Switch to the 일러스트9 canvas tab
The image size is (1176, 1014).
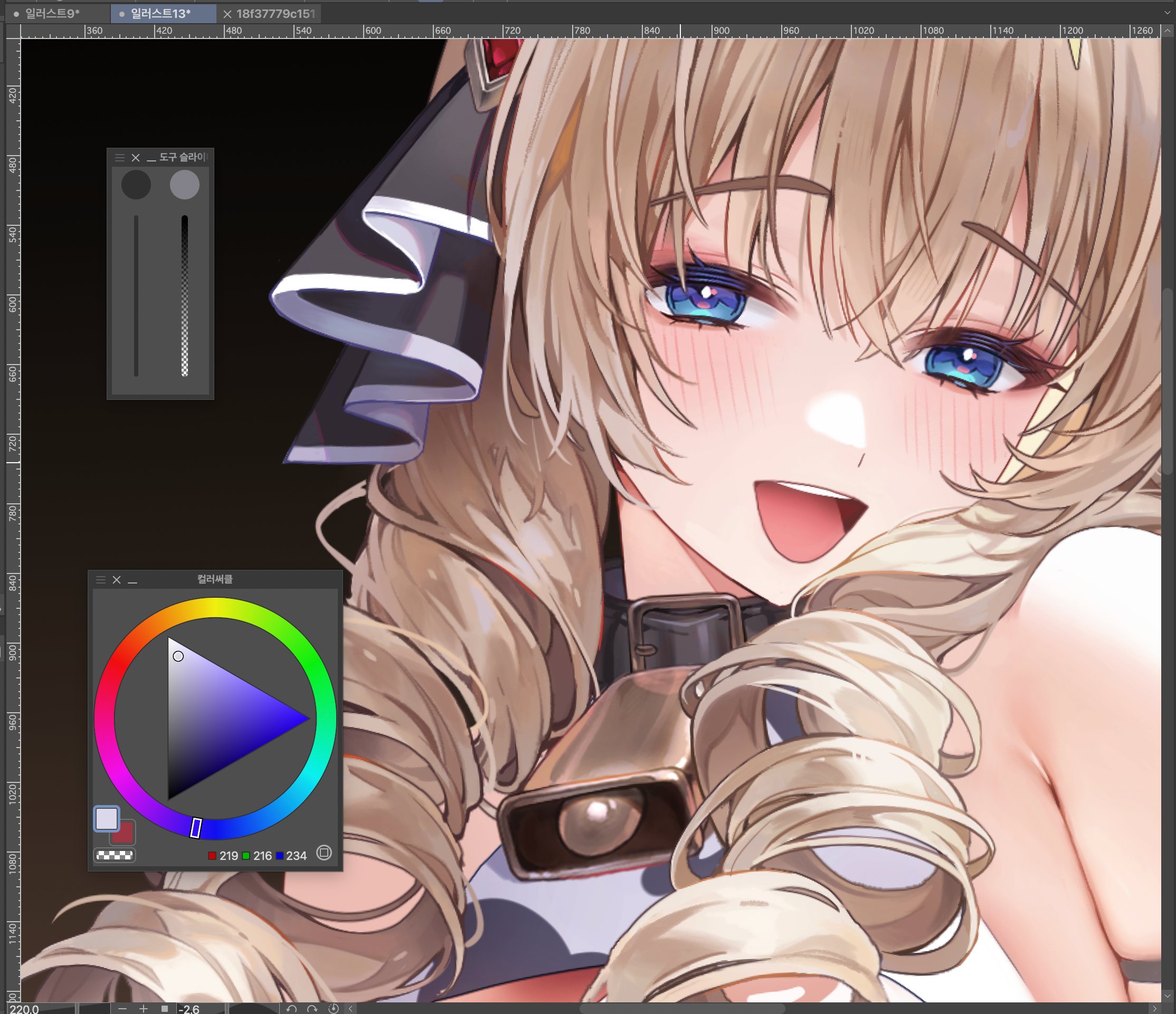point(52,13)
